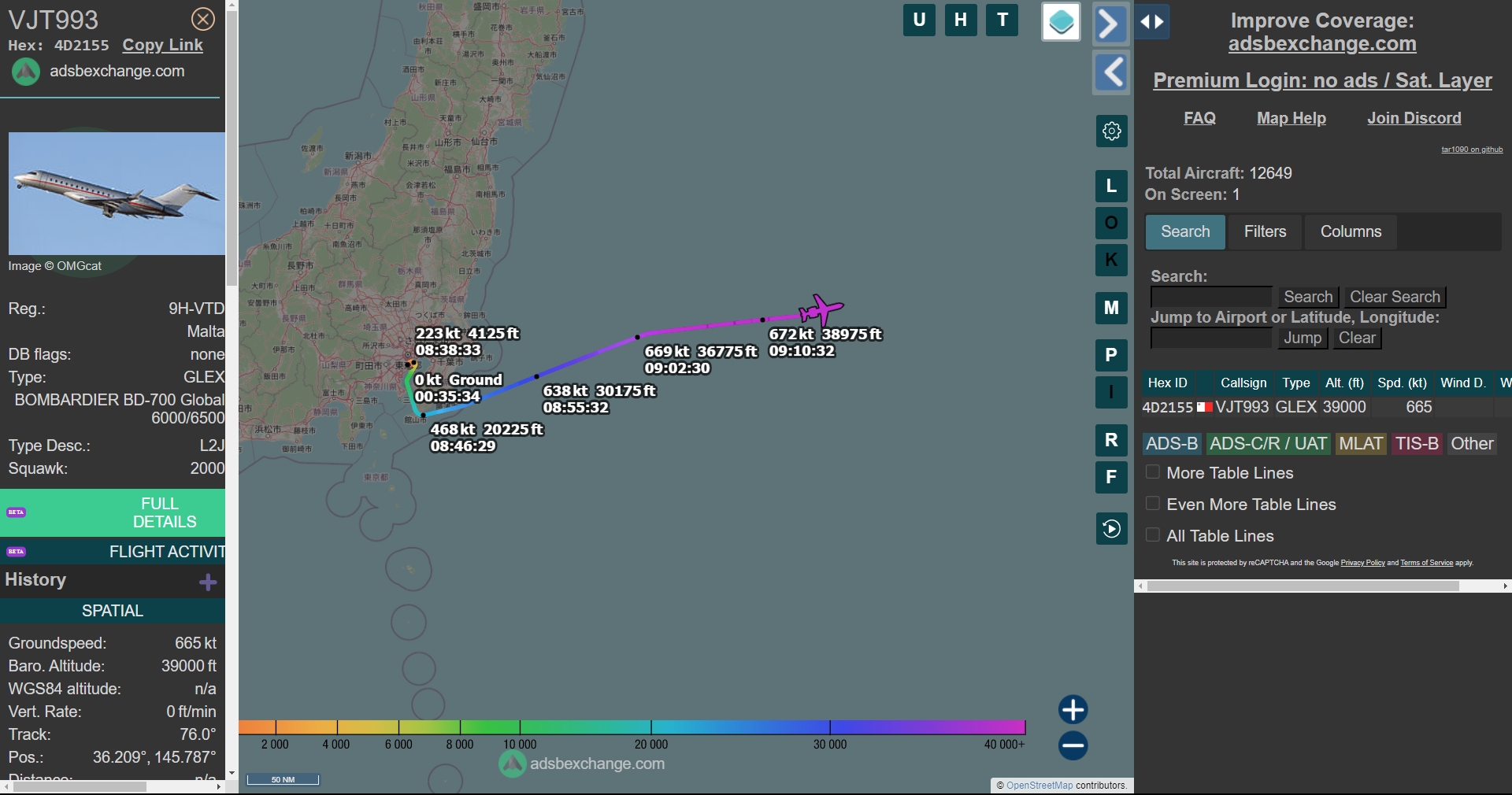This screenshot has width=1512, height=795.
Task: Click the L map option button
Action: tap(1111, 187)
